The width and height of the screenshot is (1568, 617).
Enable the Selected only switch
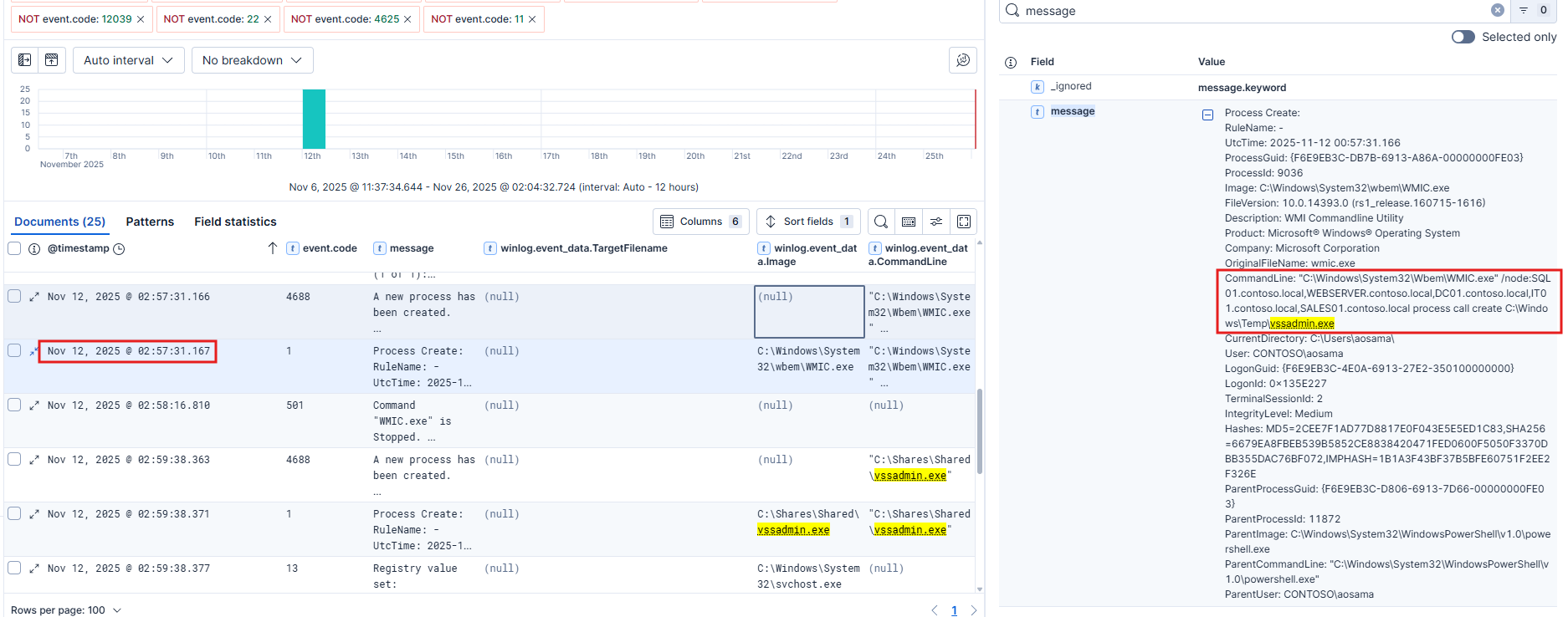coord(1463,37)
